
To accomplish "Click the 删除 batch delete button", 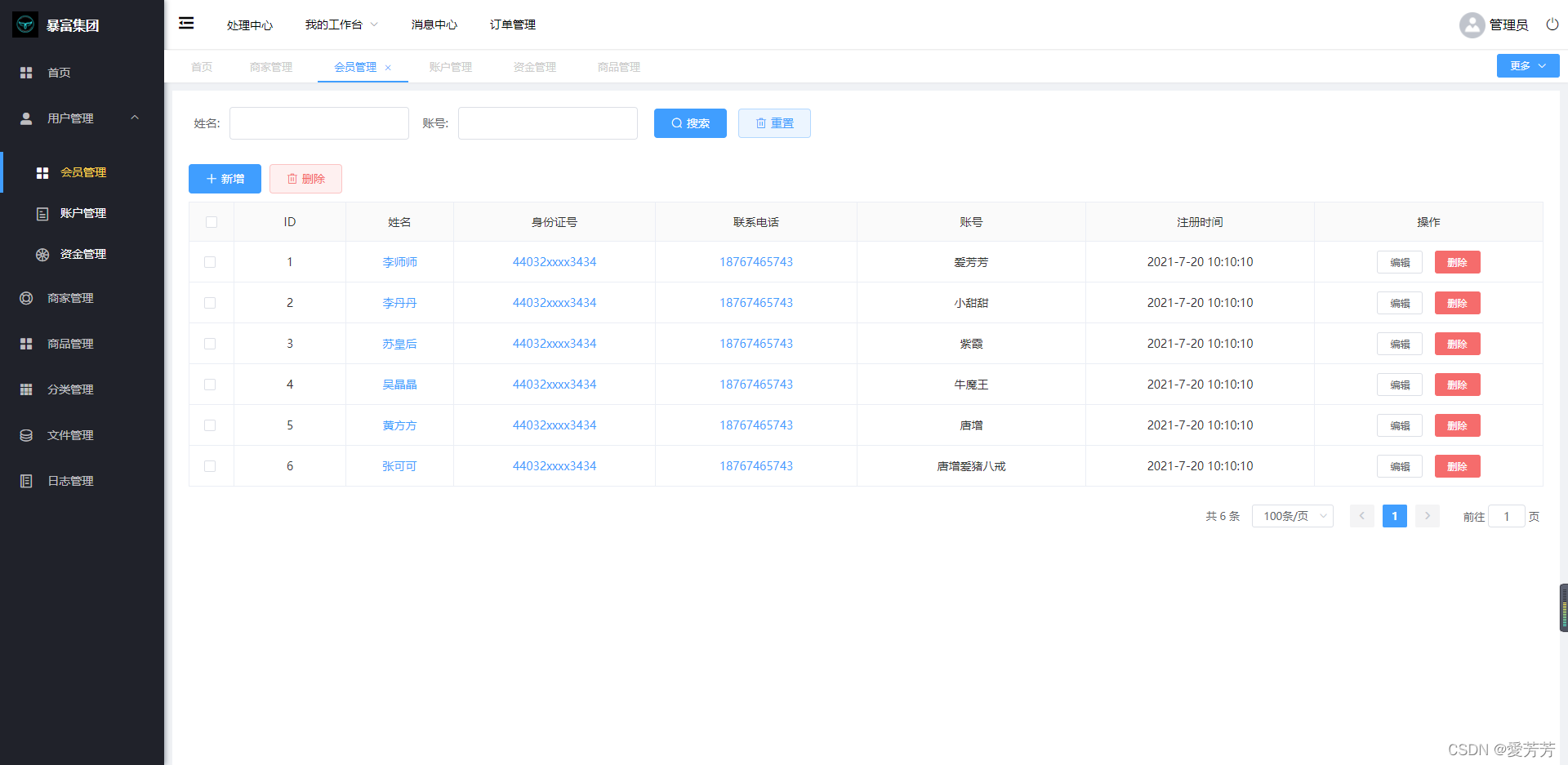I will [305, 179].
